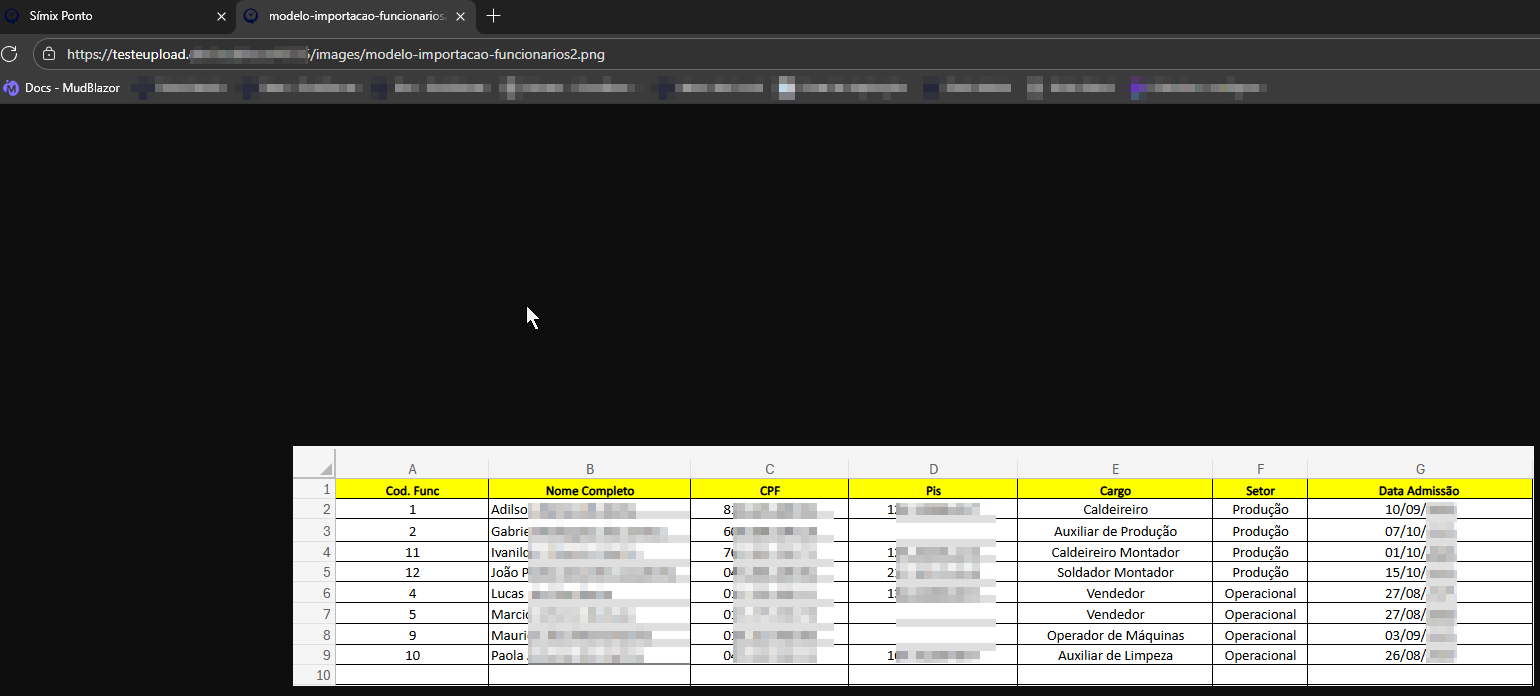Click name cell starting with 'João'
Screen dimensions: 1540x696
pos(590,572)
